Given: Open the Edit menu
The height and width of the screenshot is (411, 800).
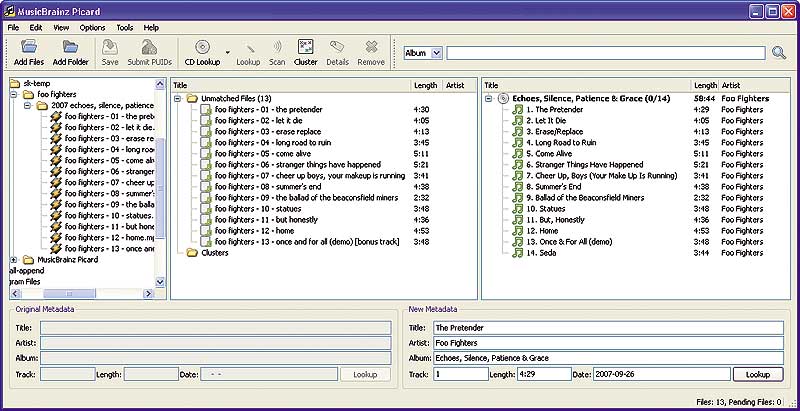Looking at the screenshot, I should click(36, 28).
